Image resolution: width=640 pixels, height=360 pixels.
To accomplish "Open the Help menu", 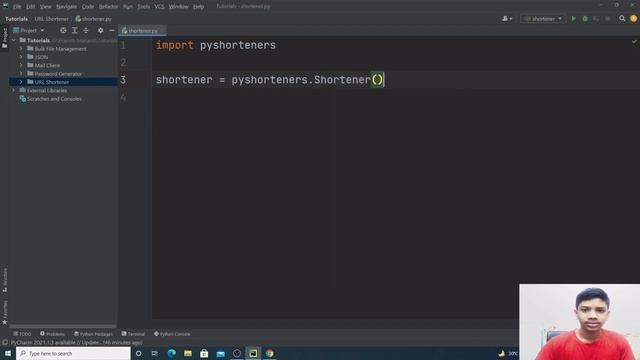I will coord(198,7).
